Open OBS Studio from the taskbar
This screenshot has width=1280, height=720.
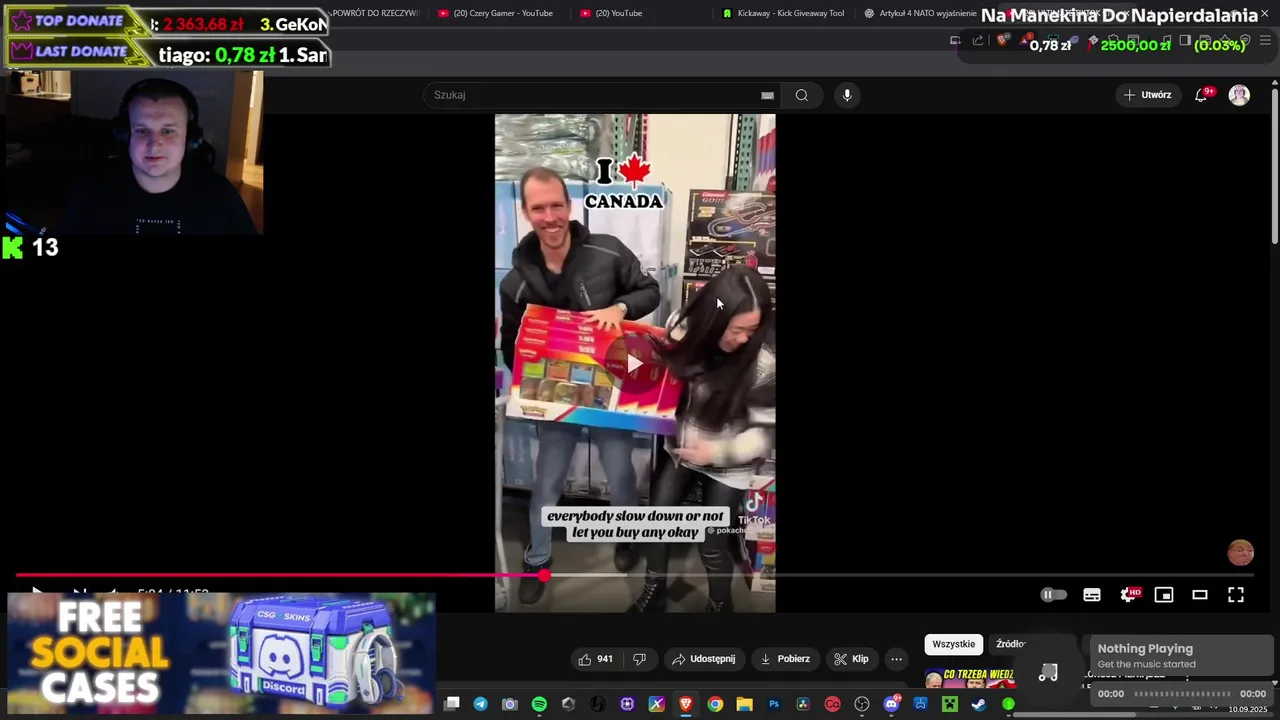pos(862,704)
